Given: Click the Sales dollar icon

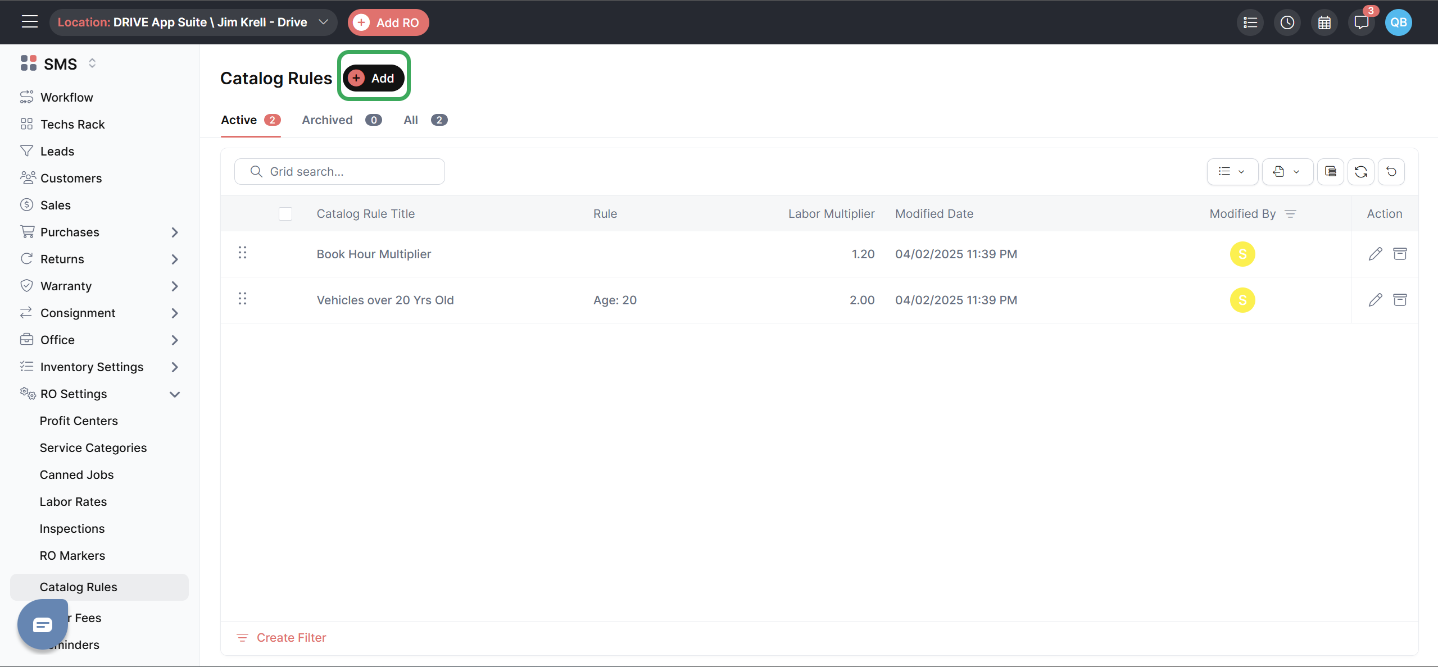Looking at the screenshot, I should (27, 205).
